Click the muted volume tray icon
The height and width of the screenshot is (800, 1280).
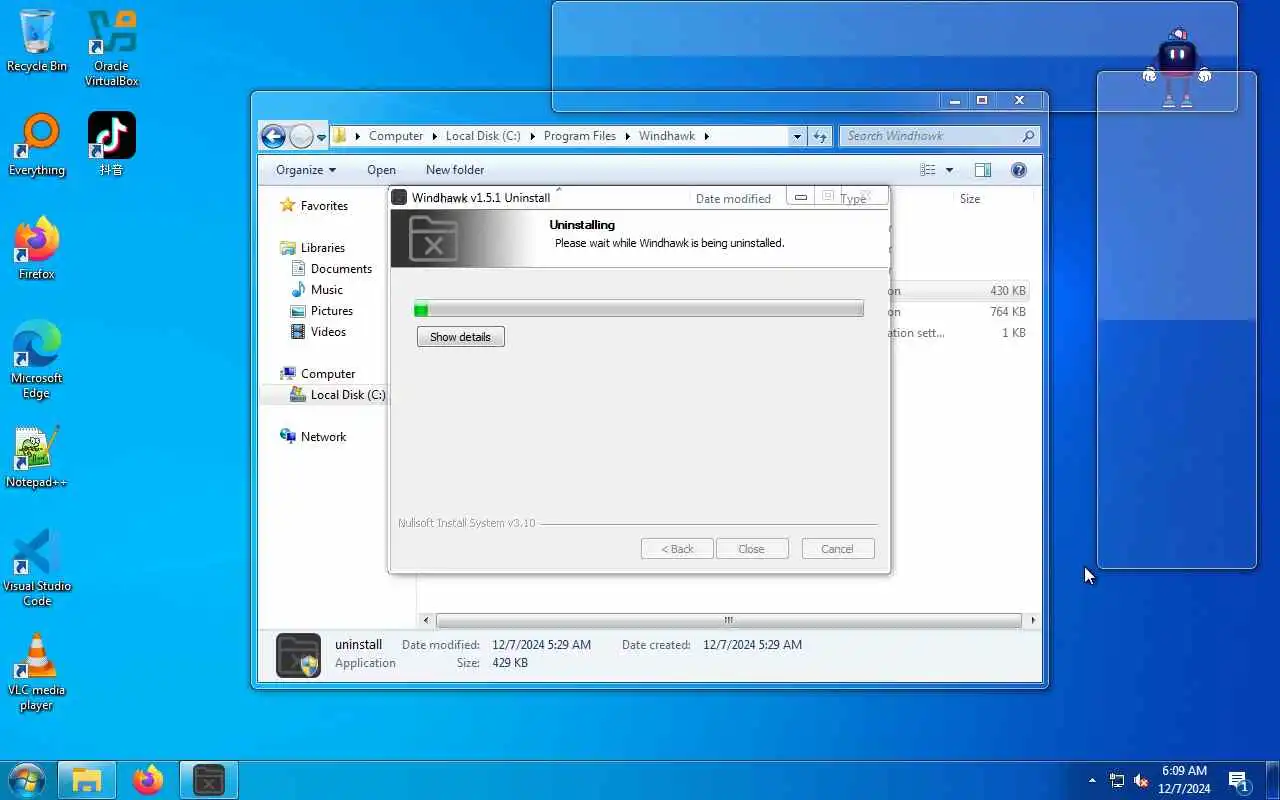click(x=1141, y=780)
